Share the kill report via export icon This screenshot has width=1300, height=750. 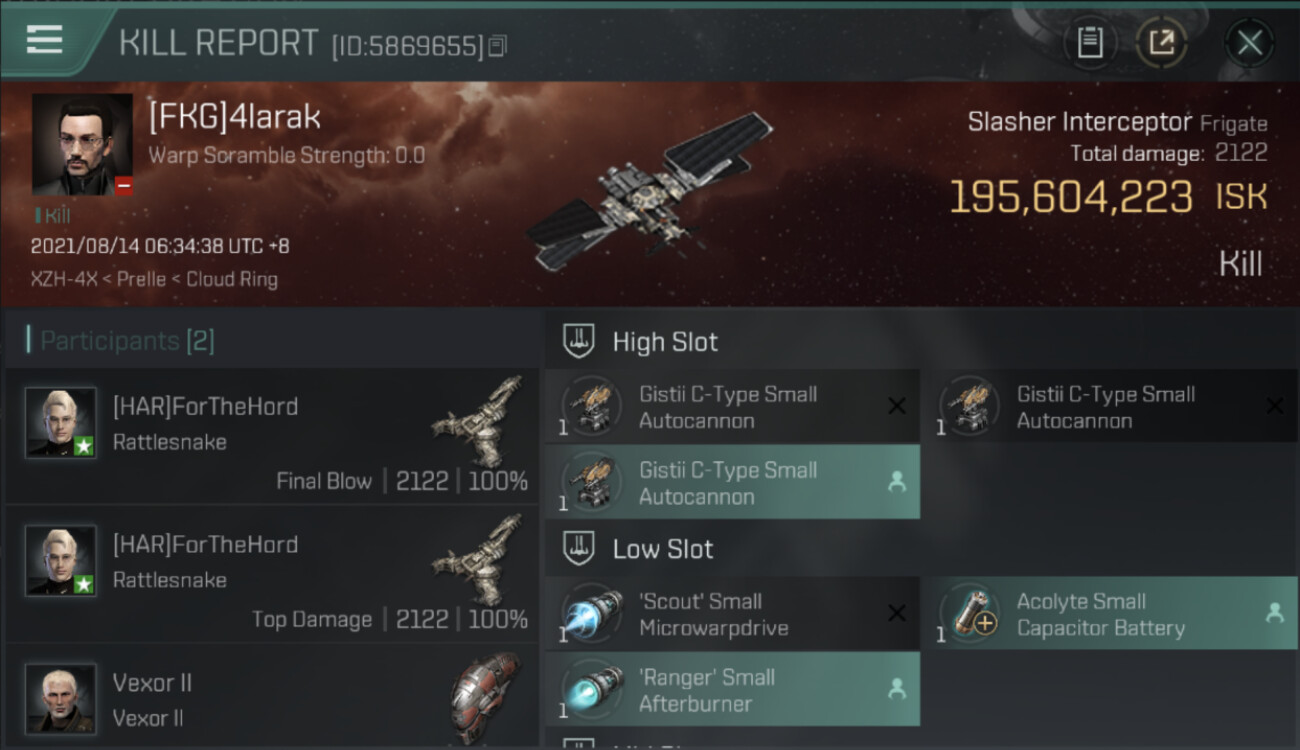tap(1161, 43)
